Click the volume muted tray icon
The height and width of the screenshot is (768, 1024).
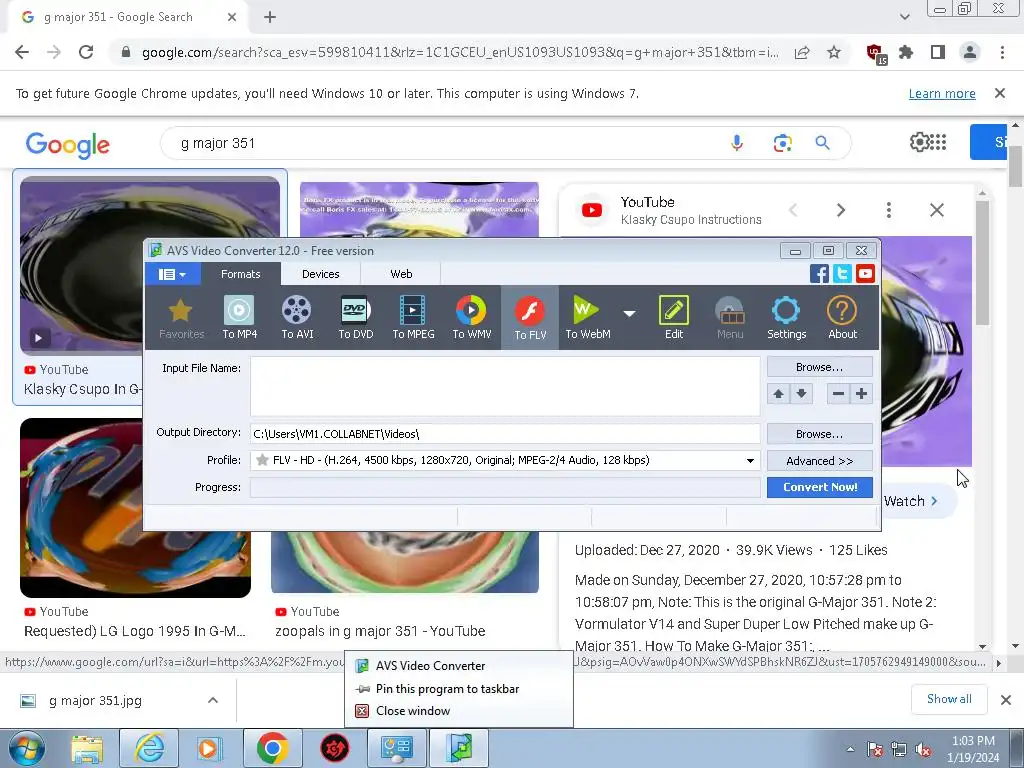923,749
